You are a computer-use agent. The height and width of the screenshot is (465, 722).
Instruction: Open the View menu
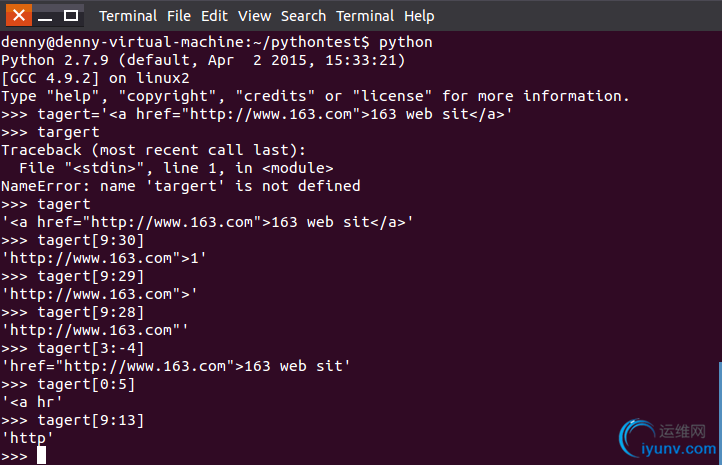coord(254,16)
